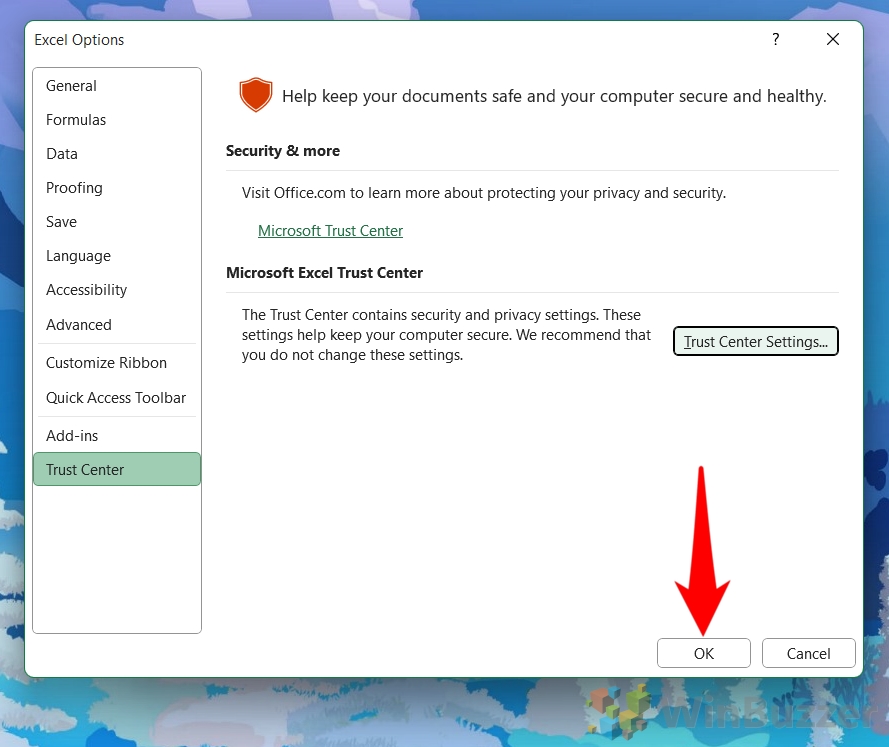Viewport: 889px width, 747px height.
Task: Select Formulas in the sidebar
Action: coord(117,120)
